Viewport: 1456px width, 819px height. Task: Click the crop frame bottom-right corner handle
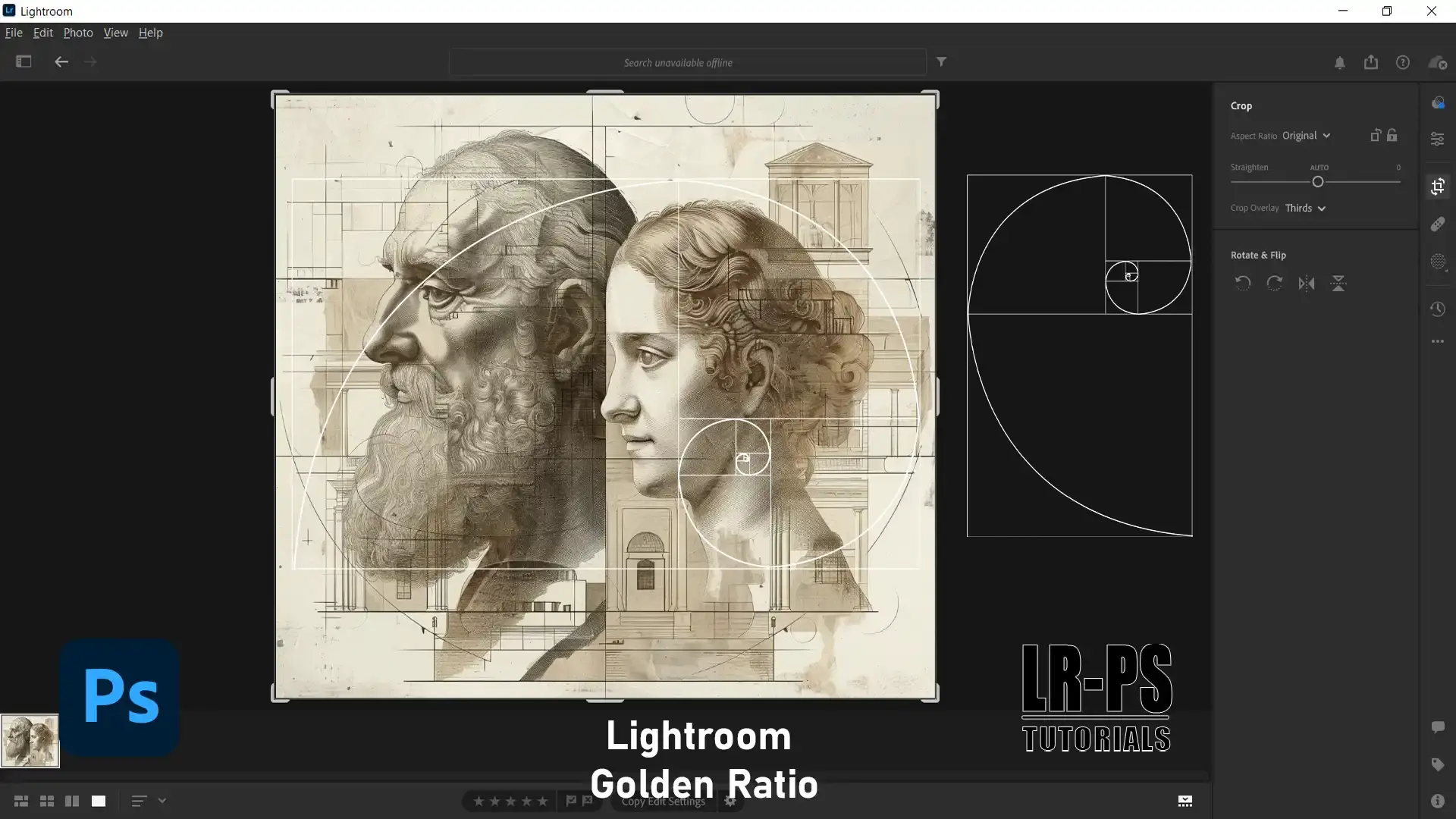point(932,695)
